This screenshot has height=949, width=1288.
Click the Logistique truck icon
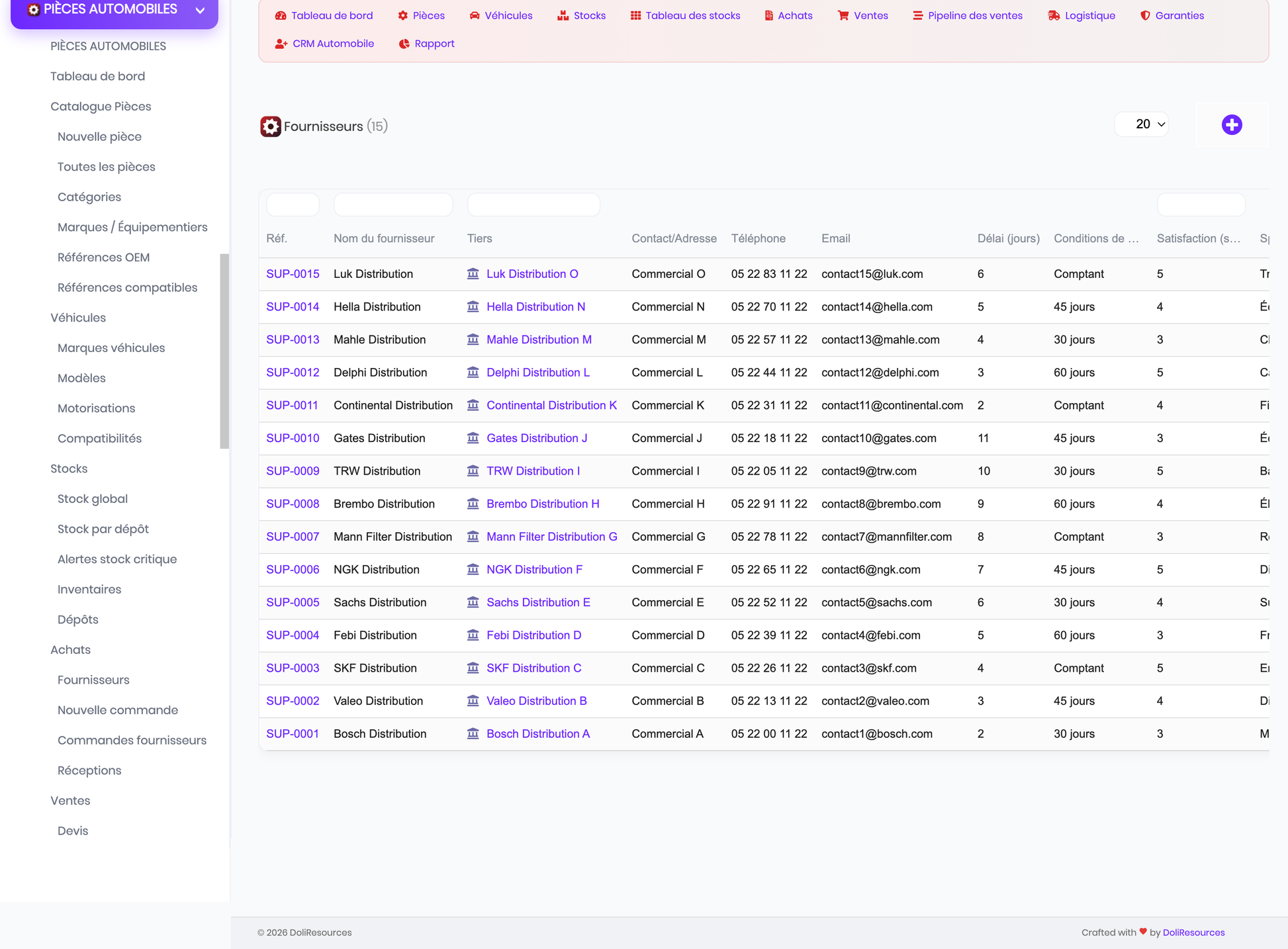(1054, 15)
